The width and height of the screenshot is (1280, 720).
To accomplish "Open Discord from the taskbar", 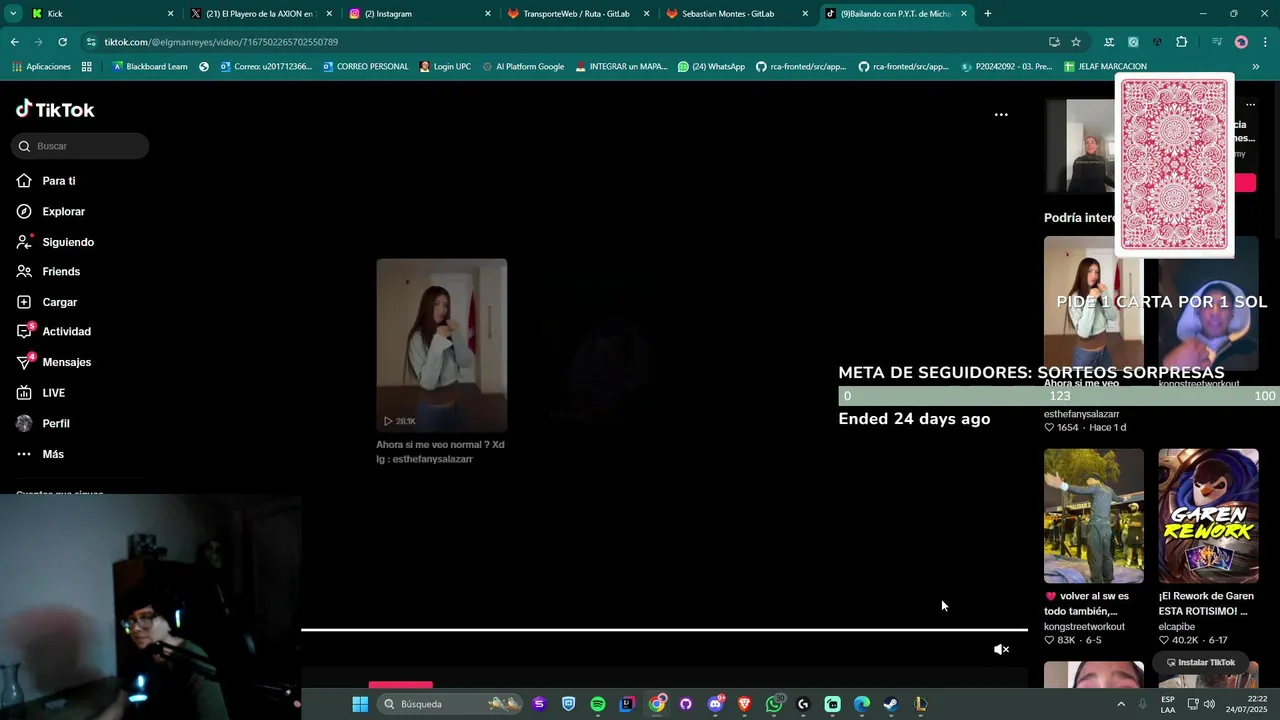I will click(715, 704).
